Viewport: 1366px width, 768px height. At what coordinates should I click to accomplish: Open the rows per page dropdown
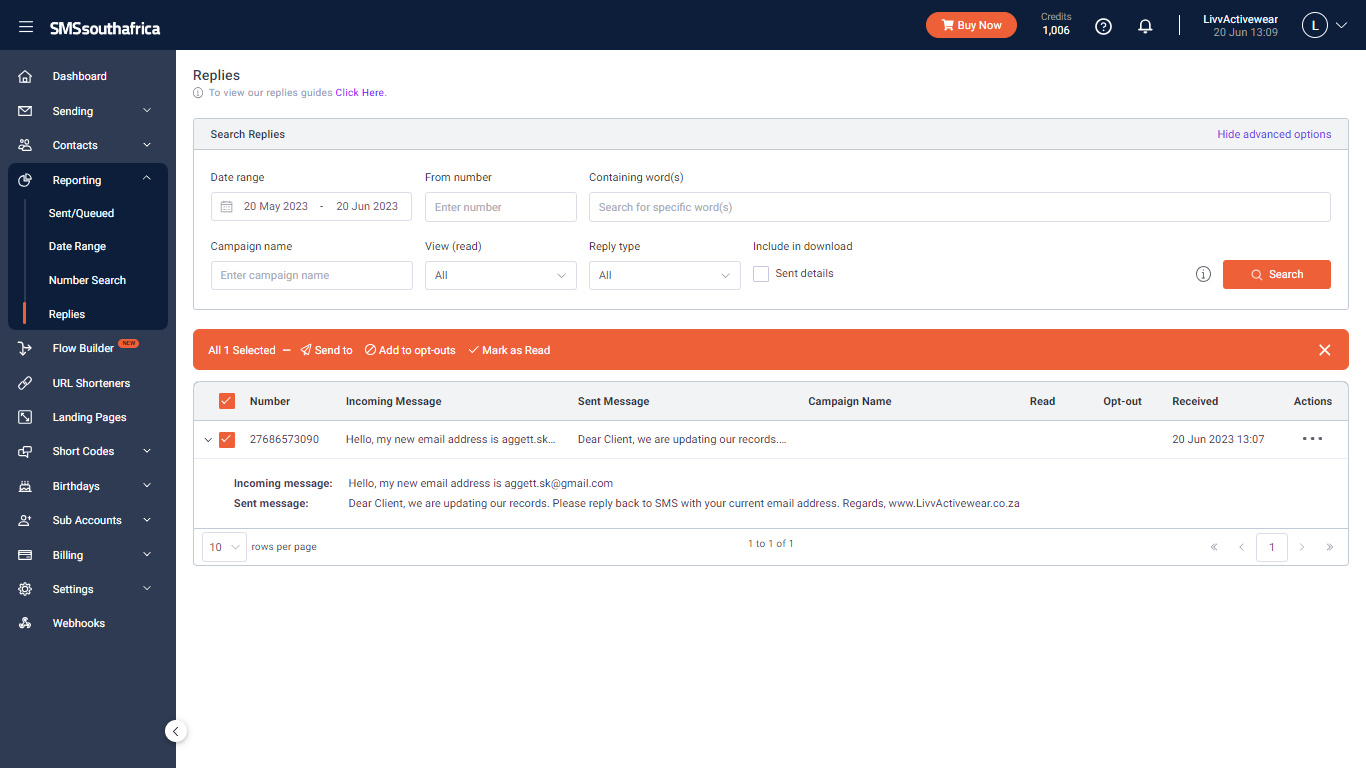224,547
